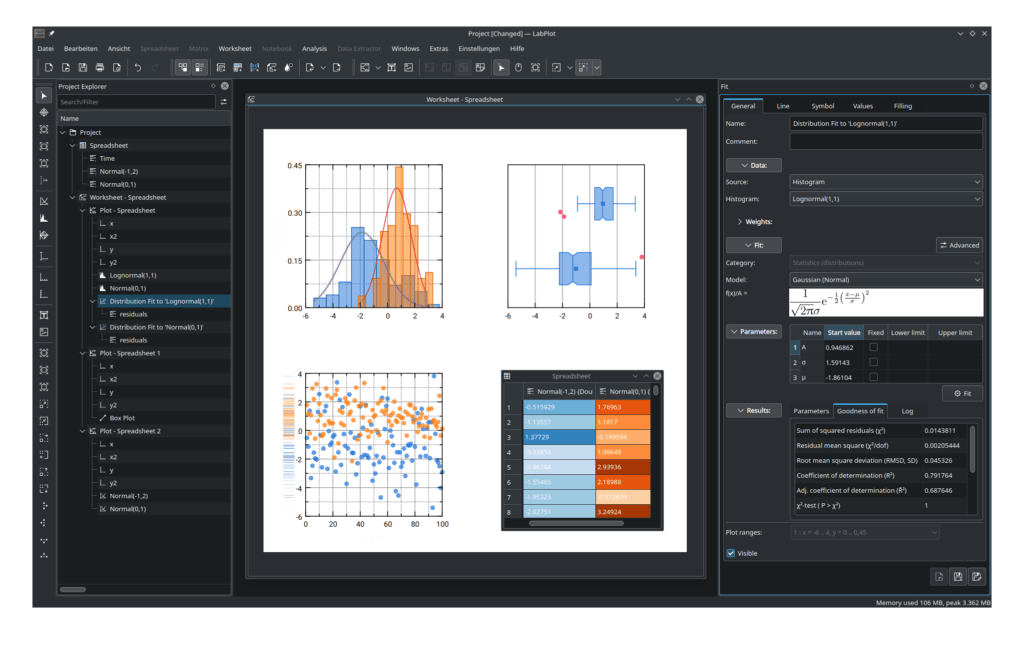Create a new project using the toolbar icon
This screenshot has height=646, width=1024.
point(48,67)
